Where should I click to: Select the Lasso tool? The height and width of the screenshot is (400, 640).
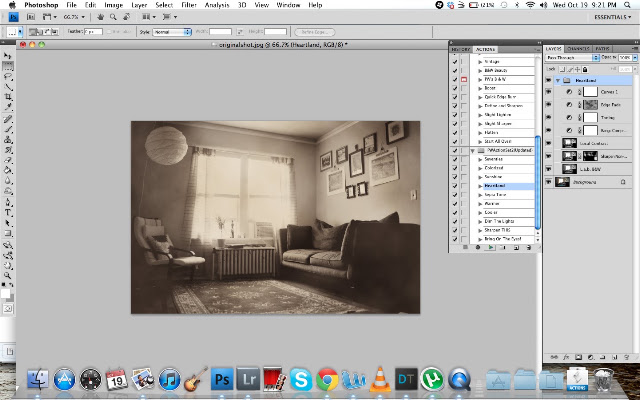click(8, 77)
